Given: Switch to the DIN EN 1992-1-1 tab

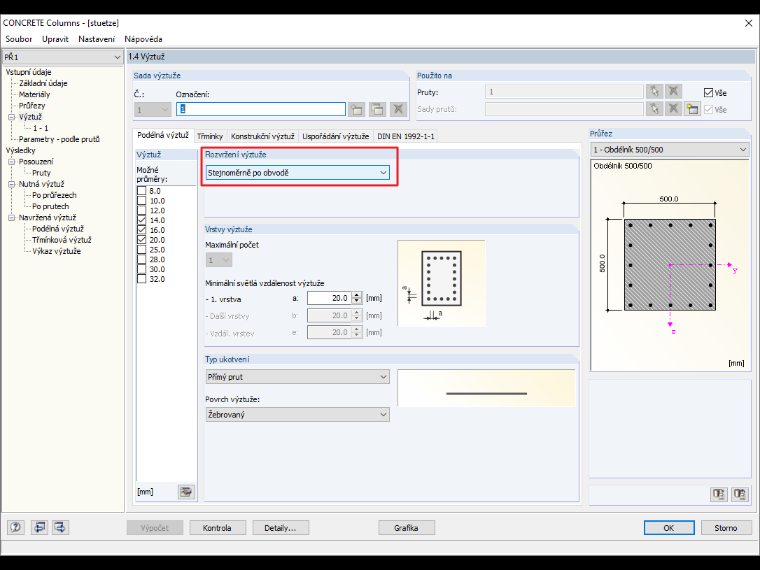Looking at the screenshot, I should 406,136.
